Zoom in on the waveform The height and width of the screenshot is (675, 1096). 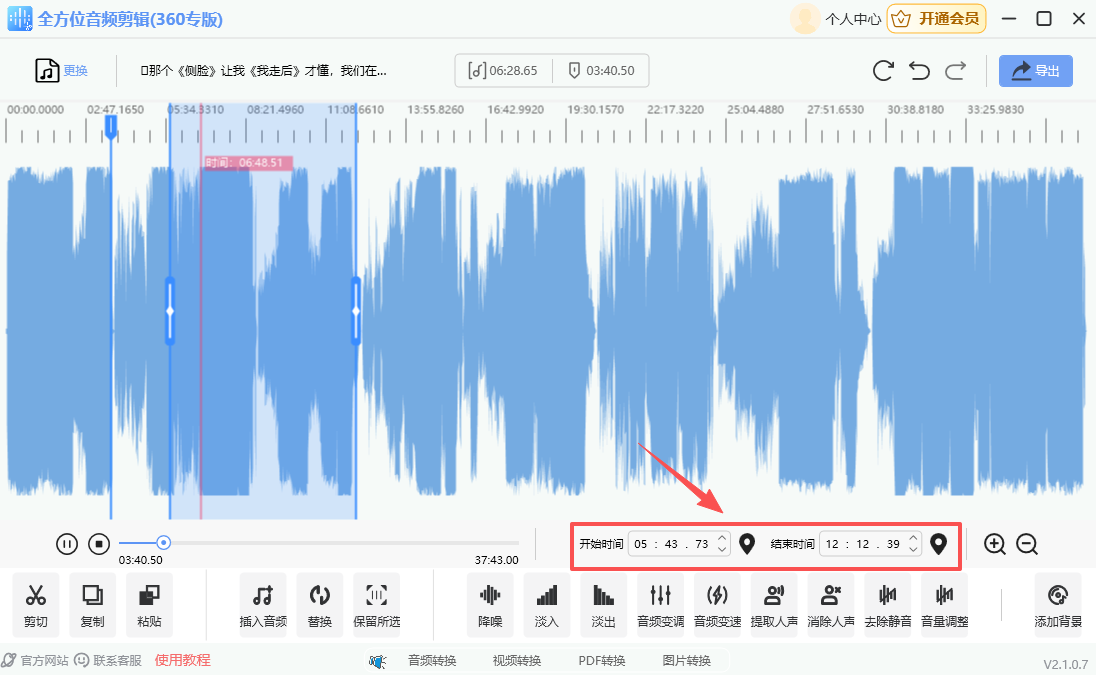point(994,544)
